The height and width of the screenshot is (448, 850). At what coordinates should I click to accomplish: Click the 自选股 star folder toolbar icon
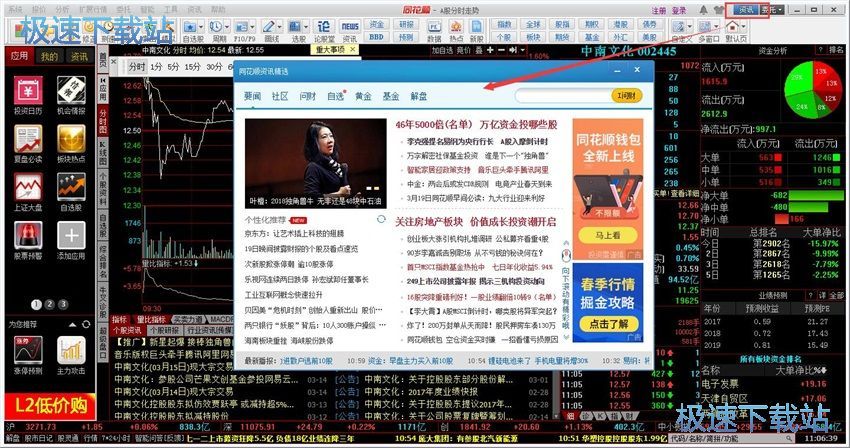click(190, 26)
